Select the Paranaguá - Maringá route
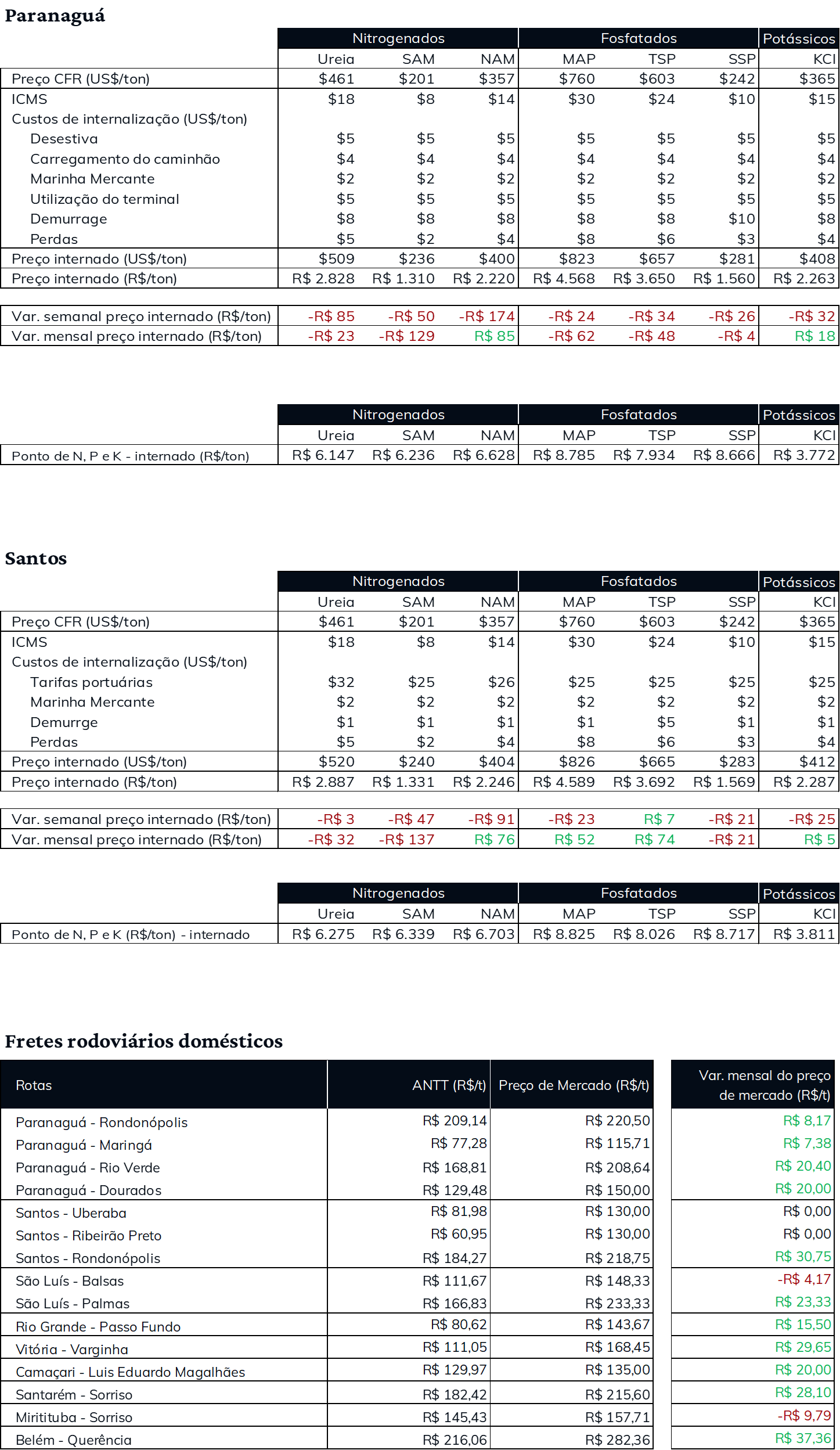Viewport: 840px width, 1450px height. (84, 1145)
